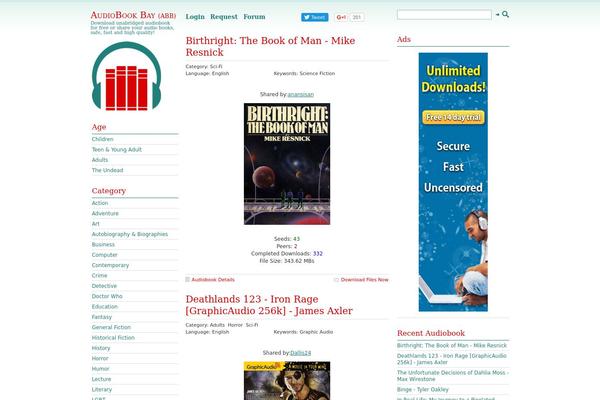Click the Adults tag under Deathlands post

(217, 325)
